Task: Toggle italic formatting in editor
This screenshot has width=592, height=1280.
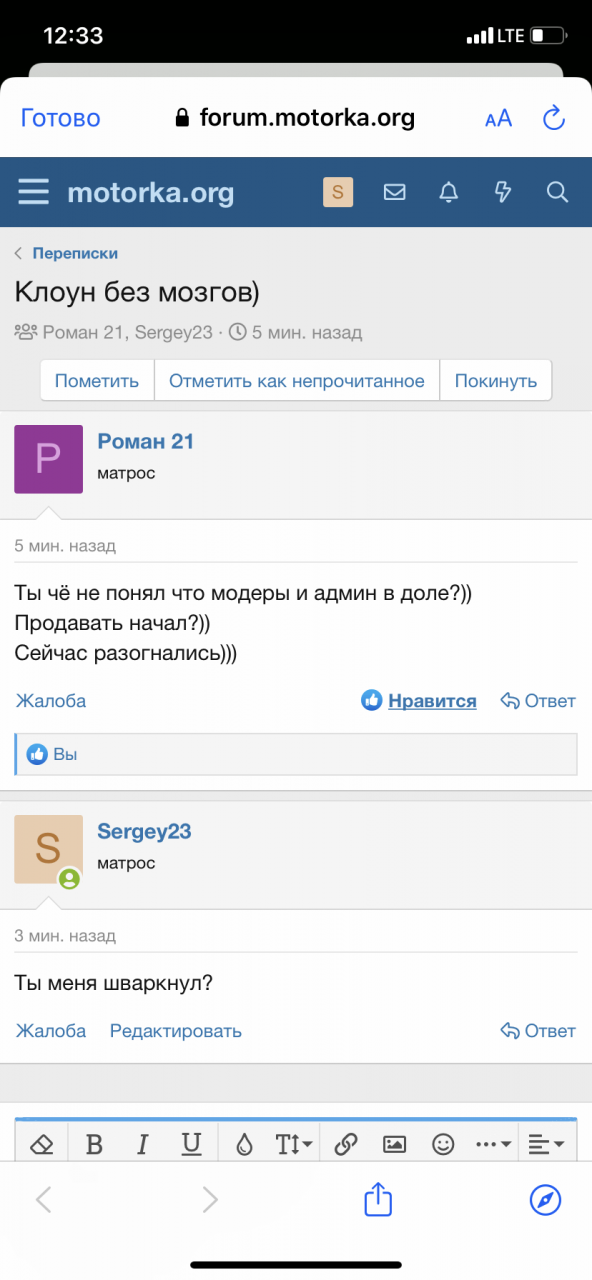Action: coord(142,1144)
